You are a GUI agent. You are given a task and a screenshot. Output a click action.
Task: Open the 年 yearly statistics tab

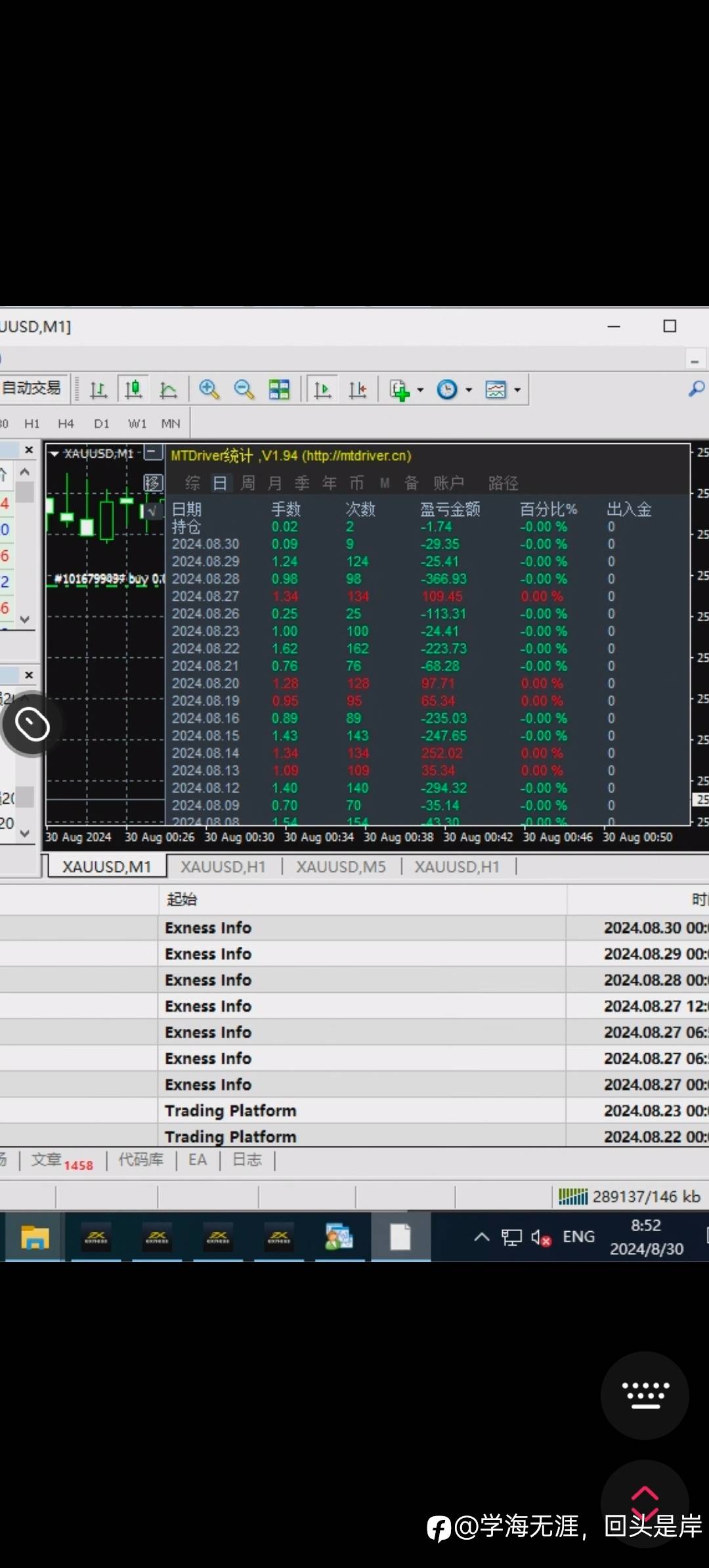(x=330, y=484)
